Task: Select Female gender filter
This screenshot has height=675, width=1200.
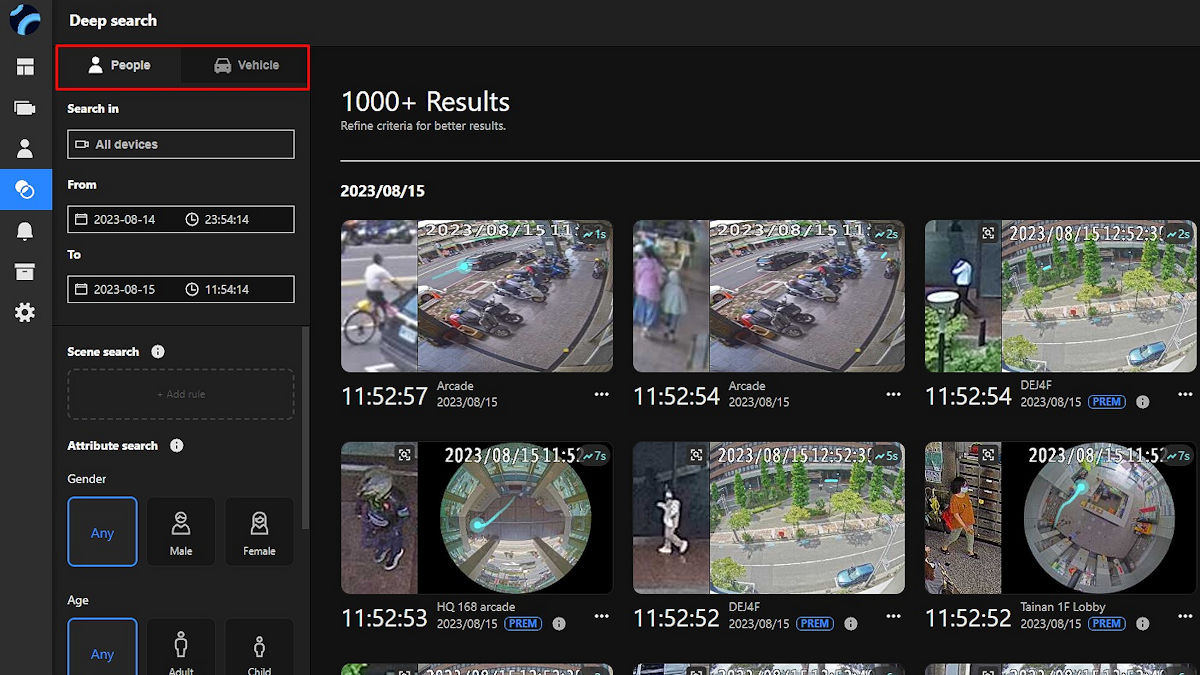Action: 259,532
